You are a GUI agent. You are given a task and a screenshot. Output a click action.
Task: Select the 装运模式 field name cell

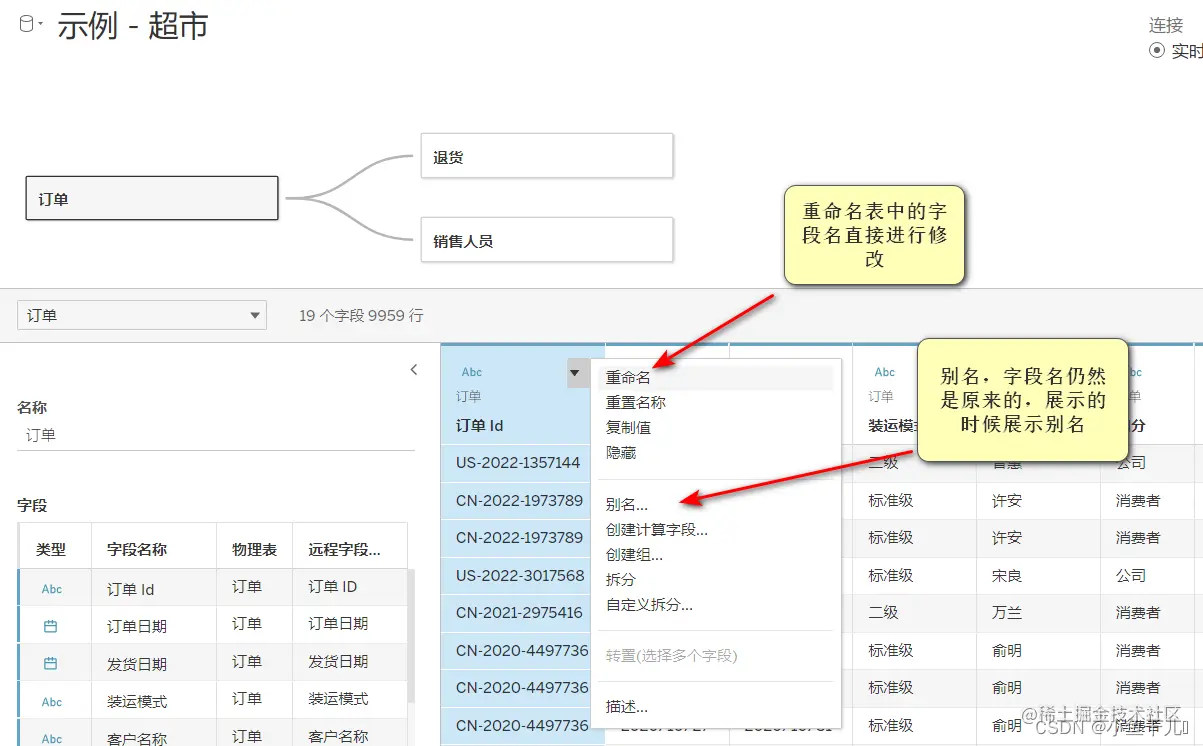tap(154, 701)
